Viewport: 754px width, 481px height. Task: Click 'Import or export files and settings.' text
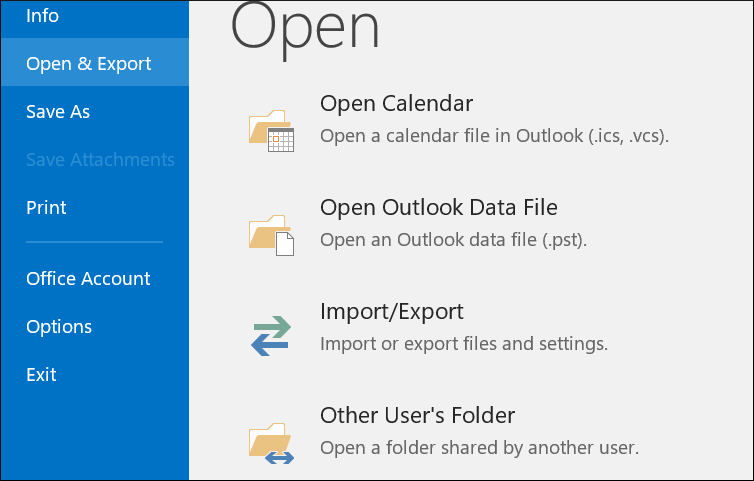point(464,344)
